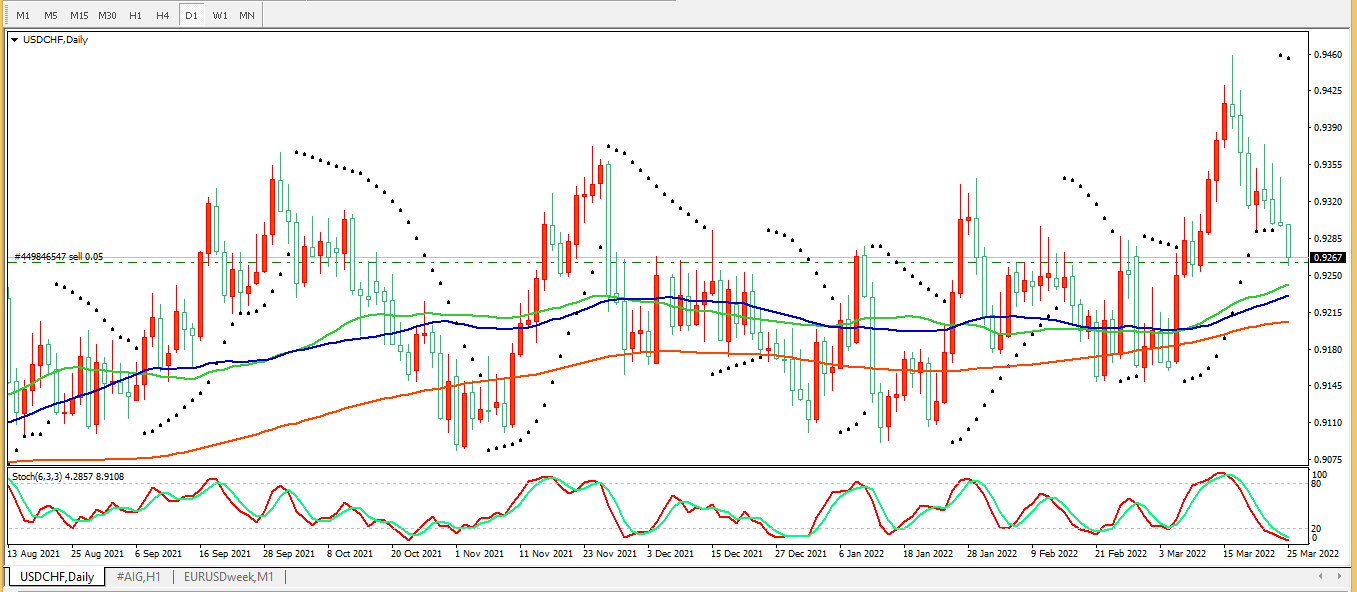Click the 20 Oct 2021 date label
The height and width of the screenshot is (592, 1357).
click(x=416, y=552)
